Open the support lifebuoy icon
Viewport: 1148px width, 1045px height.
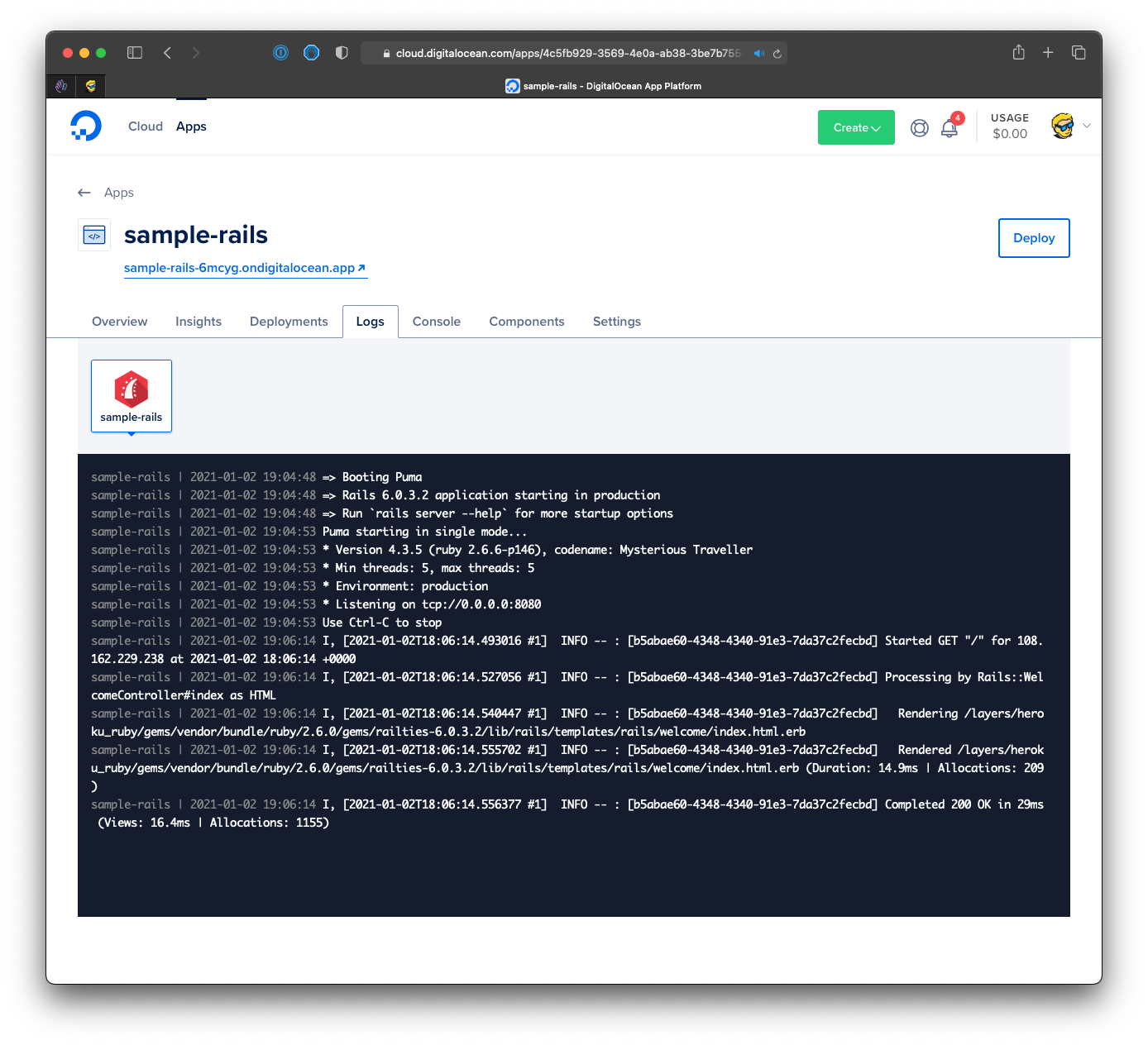[x=919, y=128]
